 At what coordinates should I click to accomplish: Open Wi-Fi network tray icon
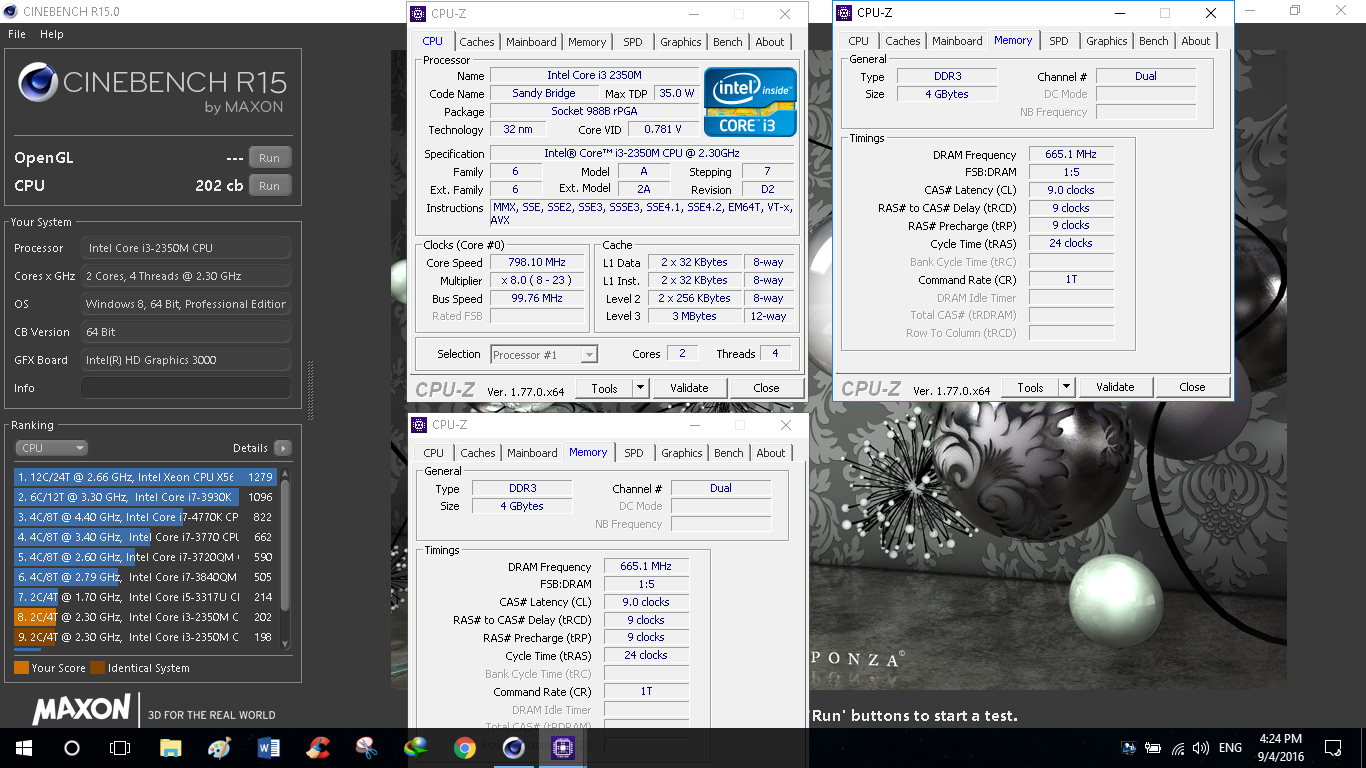coord(1177,748)
